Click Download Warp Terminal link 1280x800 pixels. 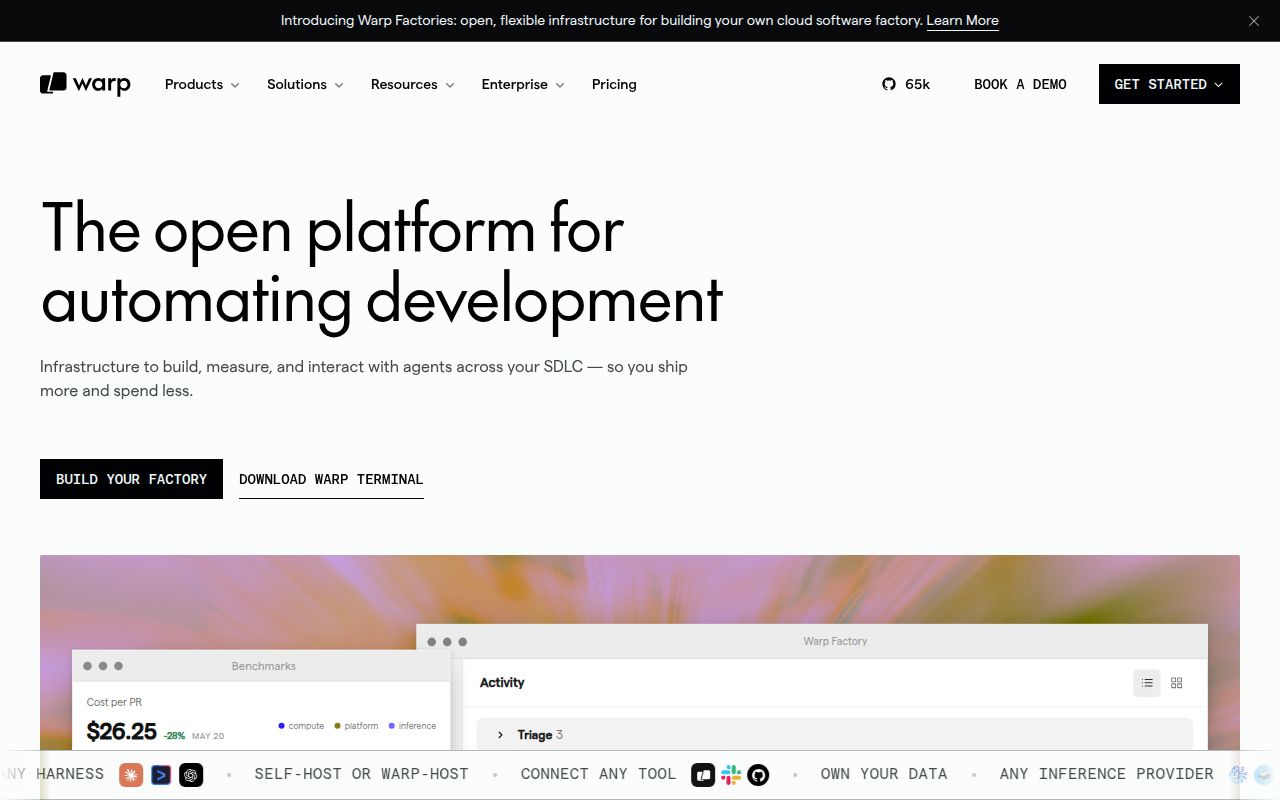(x=331, y=479)
